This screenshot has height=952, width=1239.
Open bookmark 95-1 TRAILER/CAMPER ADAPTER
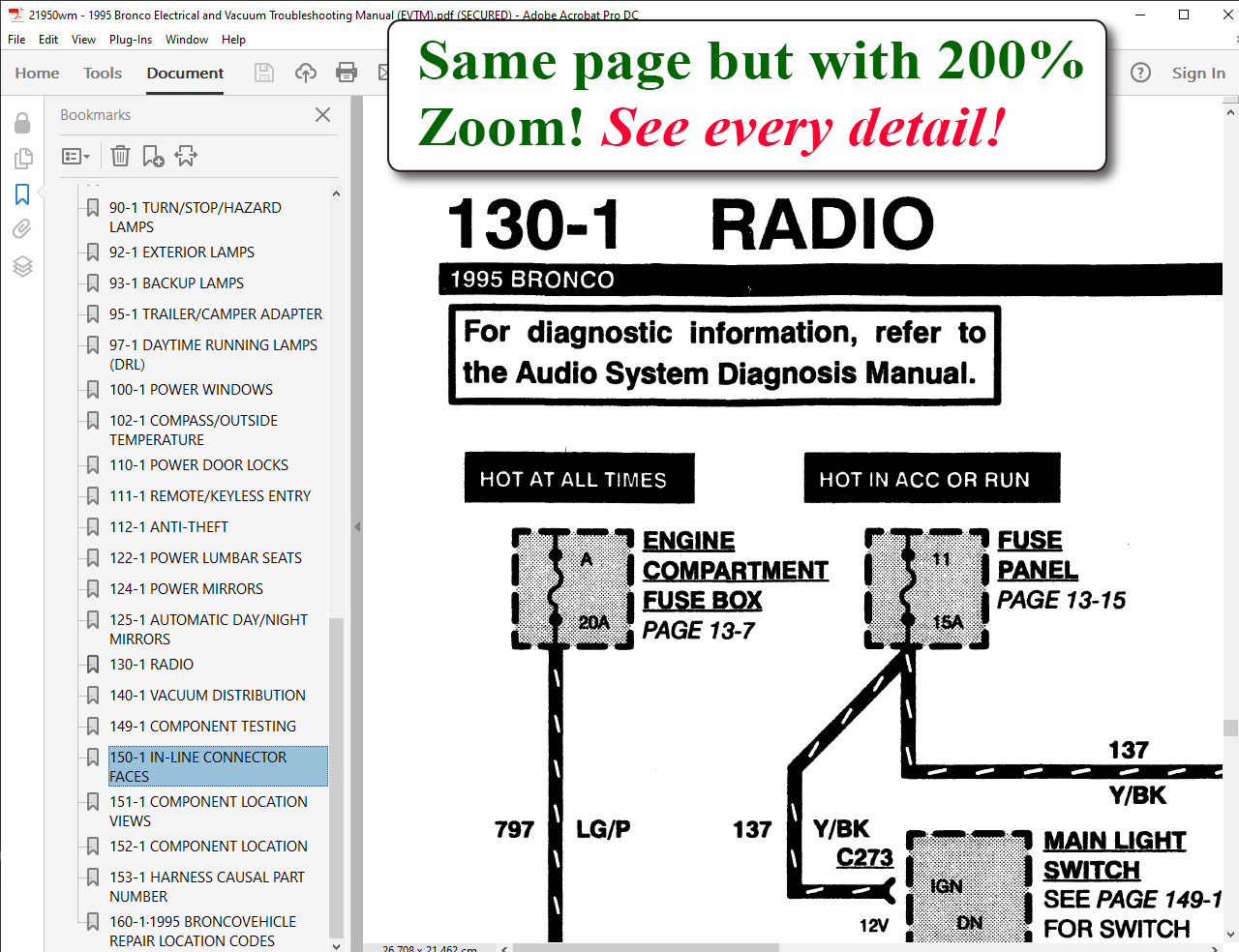coord(216,313)
